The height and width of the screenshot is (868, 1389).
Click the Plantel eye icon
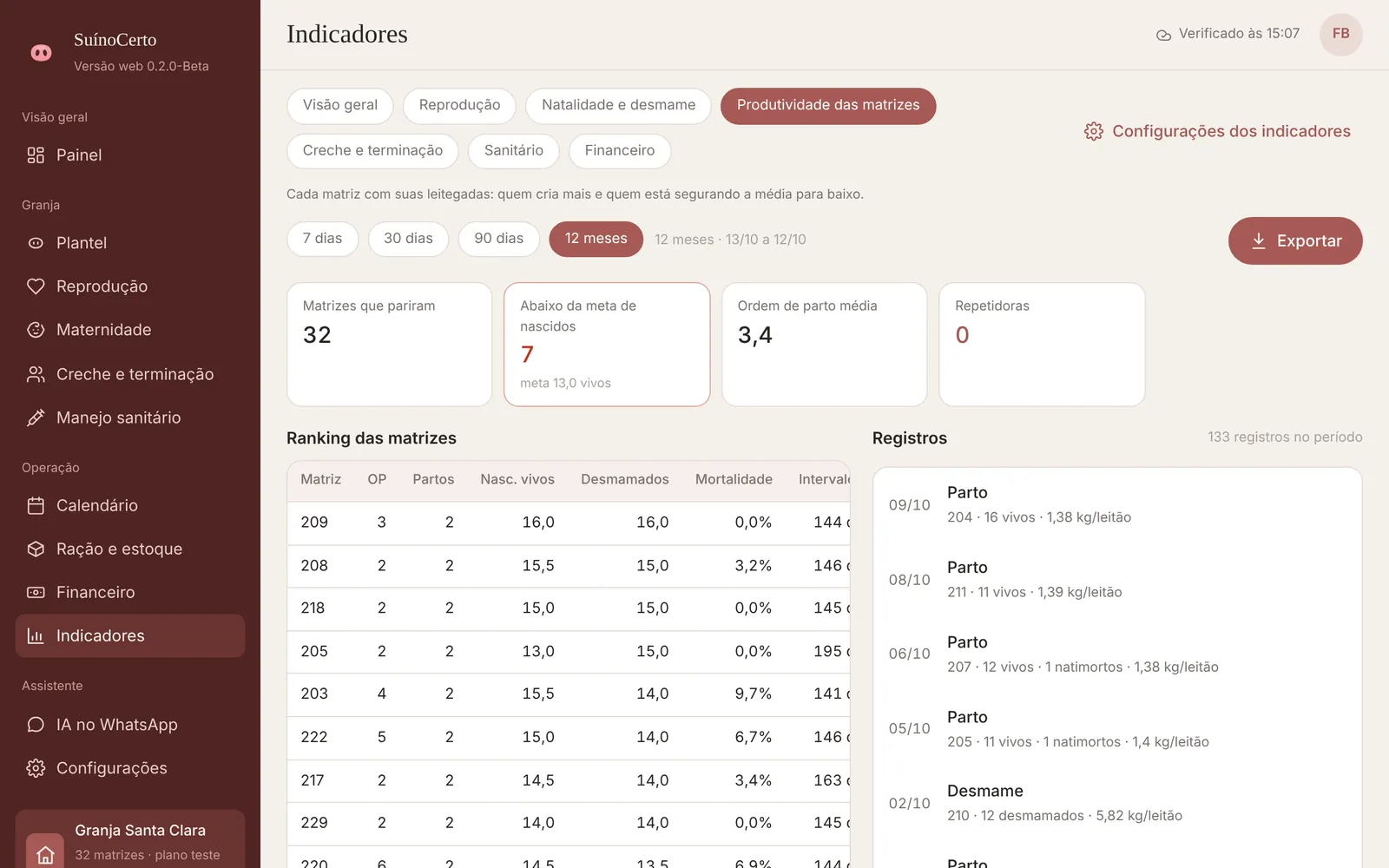[x=36, y=243]
